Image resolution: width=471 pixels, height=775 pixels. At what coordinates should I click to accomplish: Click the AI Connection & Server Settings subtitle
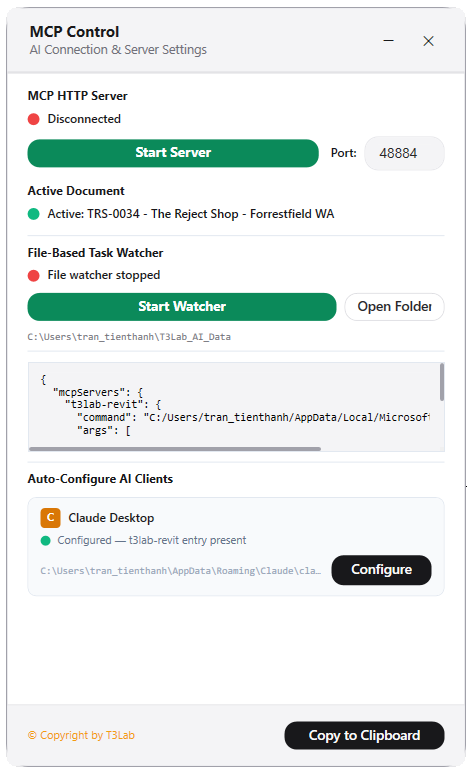pyautogui.click(x=118, y=50)
